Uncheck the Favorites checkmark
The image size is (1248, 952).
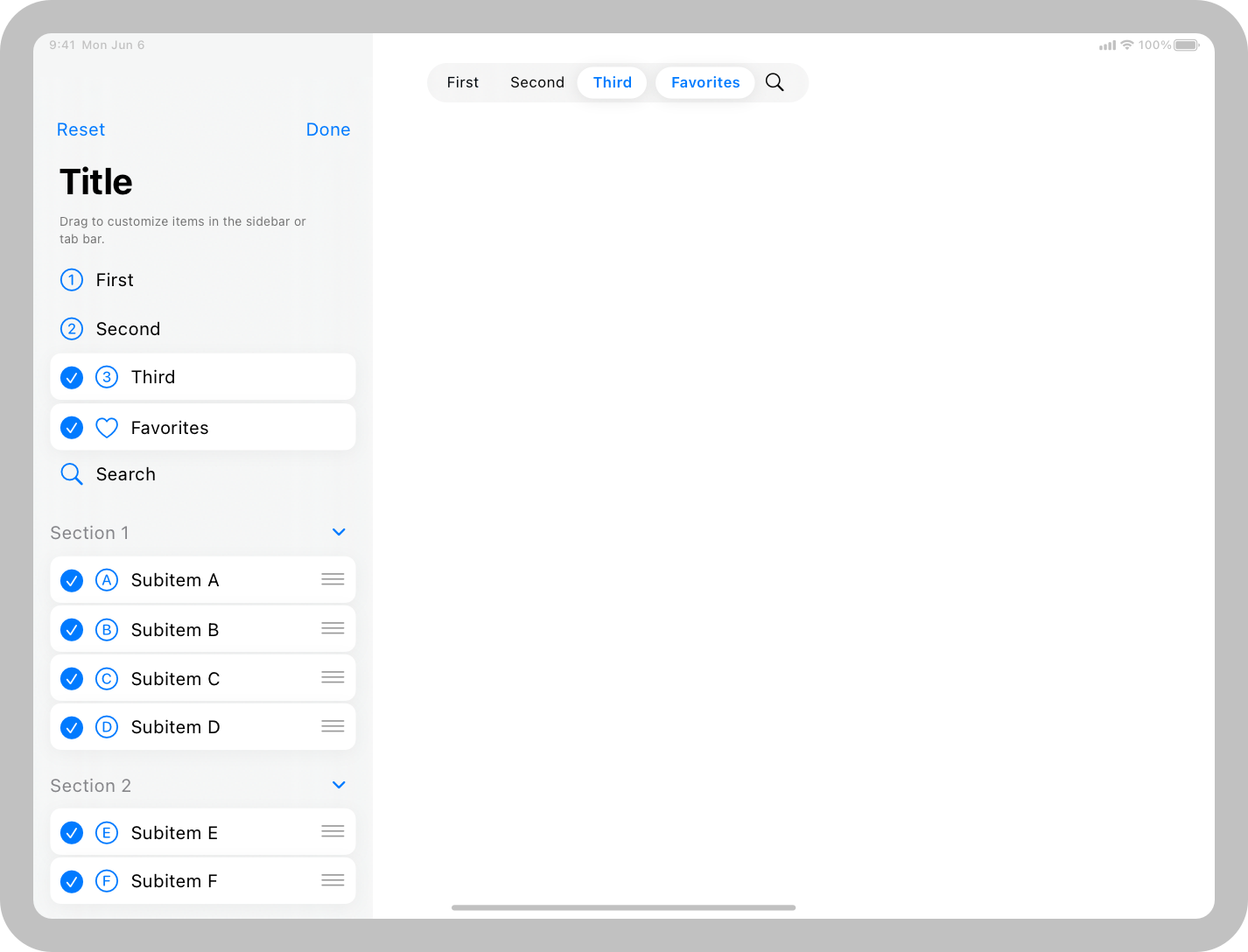point(71,428)
